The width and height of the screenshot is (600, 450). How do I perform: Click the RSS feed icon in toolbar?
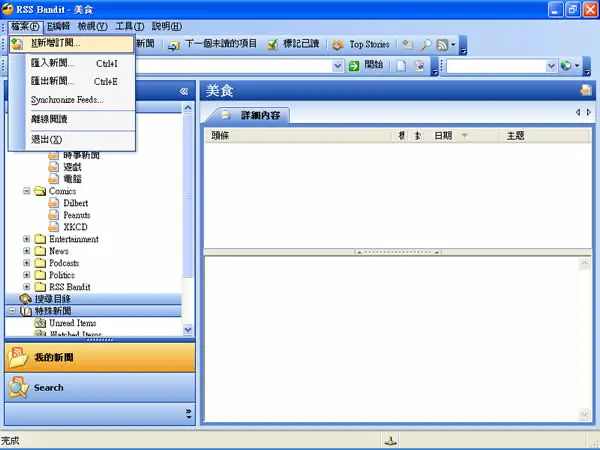(442, 45)
